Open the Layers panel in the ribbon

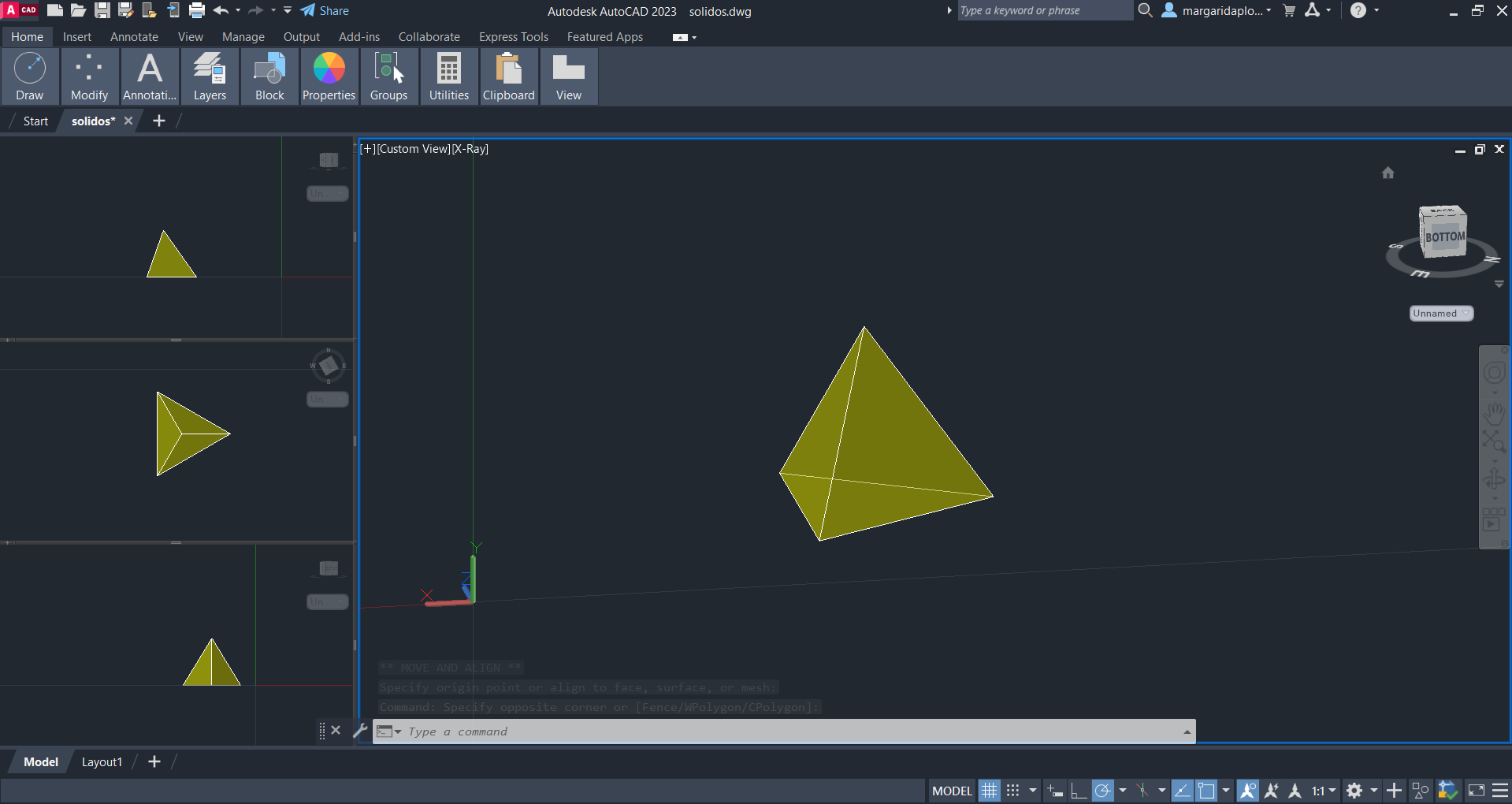210,76
